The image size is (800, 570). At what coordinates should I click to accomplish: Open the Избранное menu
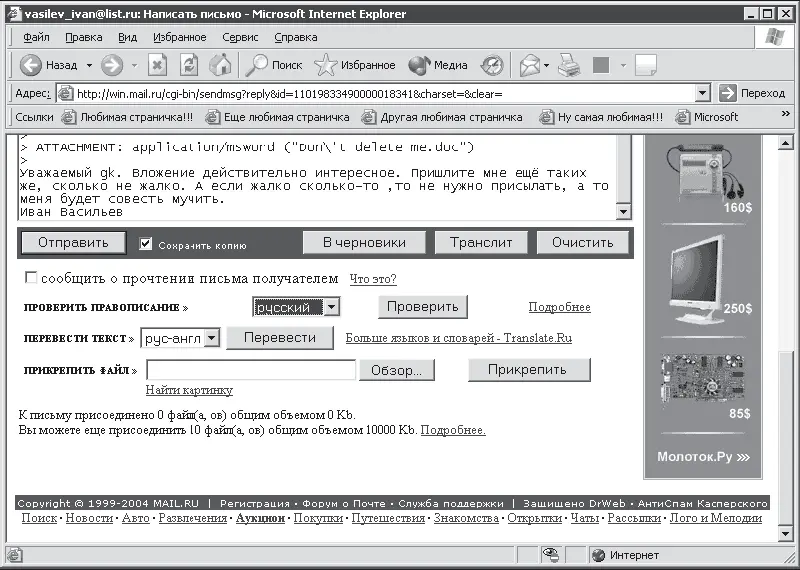(180, 37)
